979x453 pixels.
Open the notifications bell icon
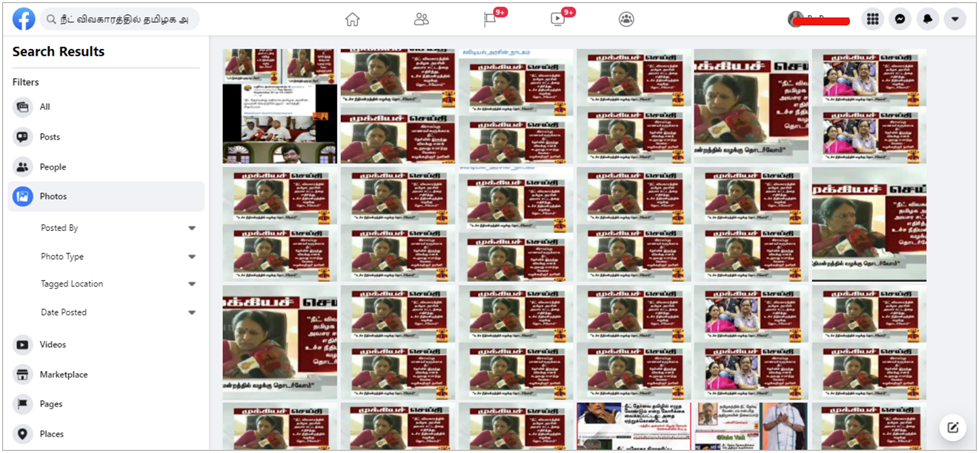pos(927,19)
